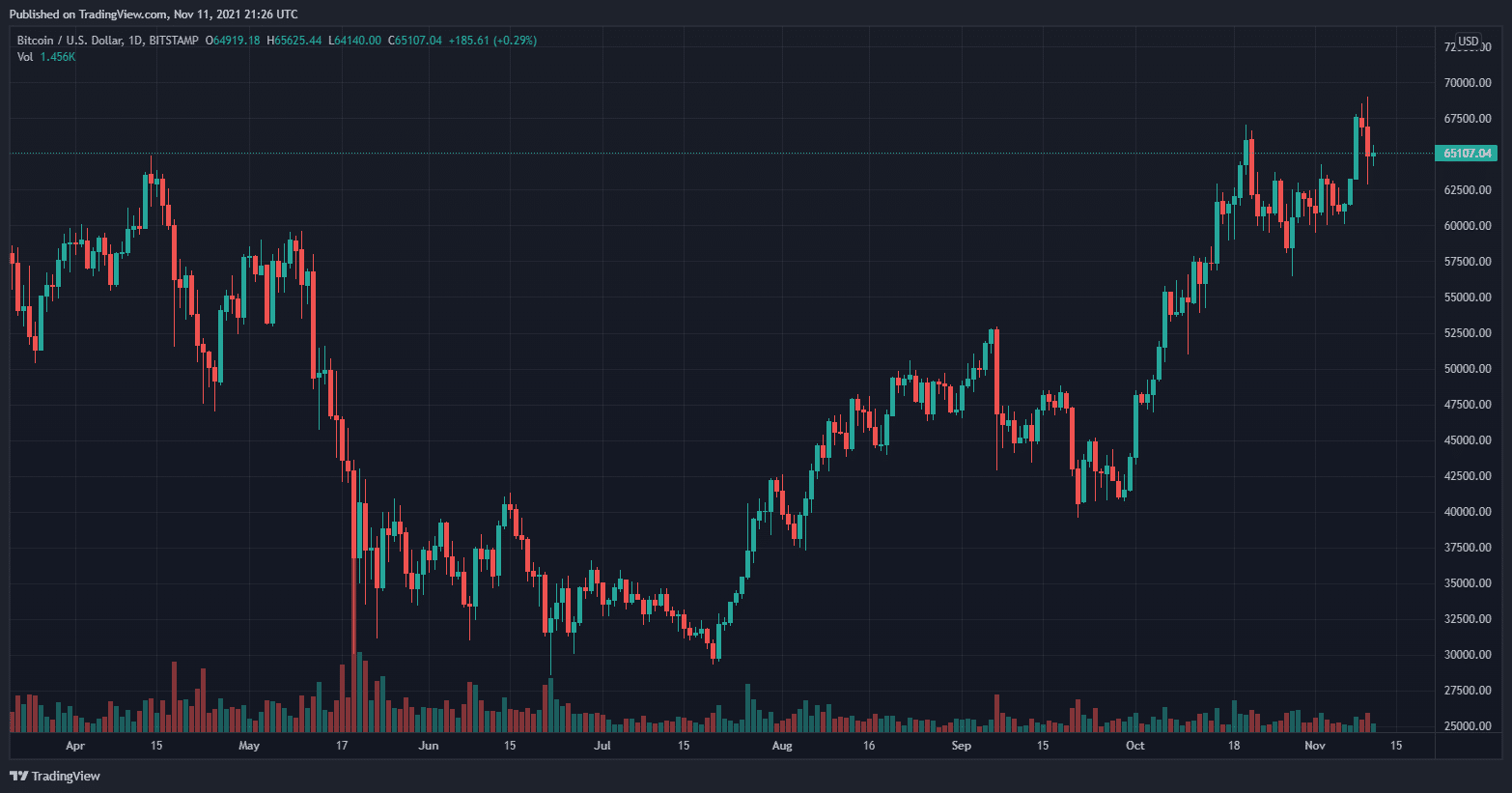This screenshot has height=793, width=1512.
Task: Click the 32500.00 price axis label
Action: point(1468,619)
